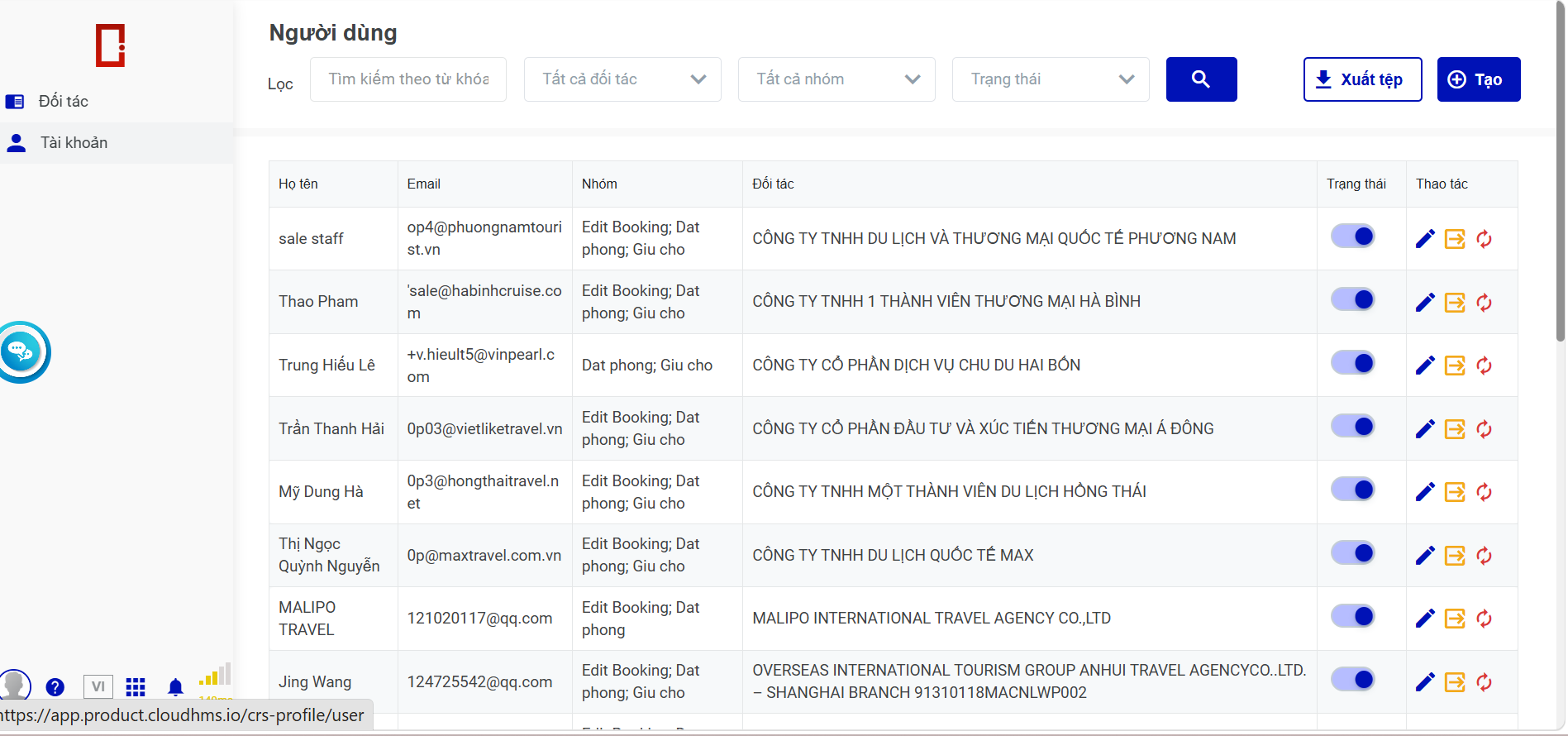Click the orange arrow icon for sale staff
Screen dimensions: 1568x736
[1455, 239]
